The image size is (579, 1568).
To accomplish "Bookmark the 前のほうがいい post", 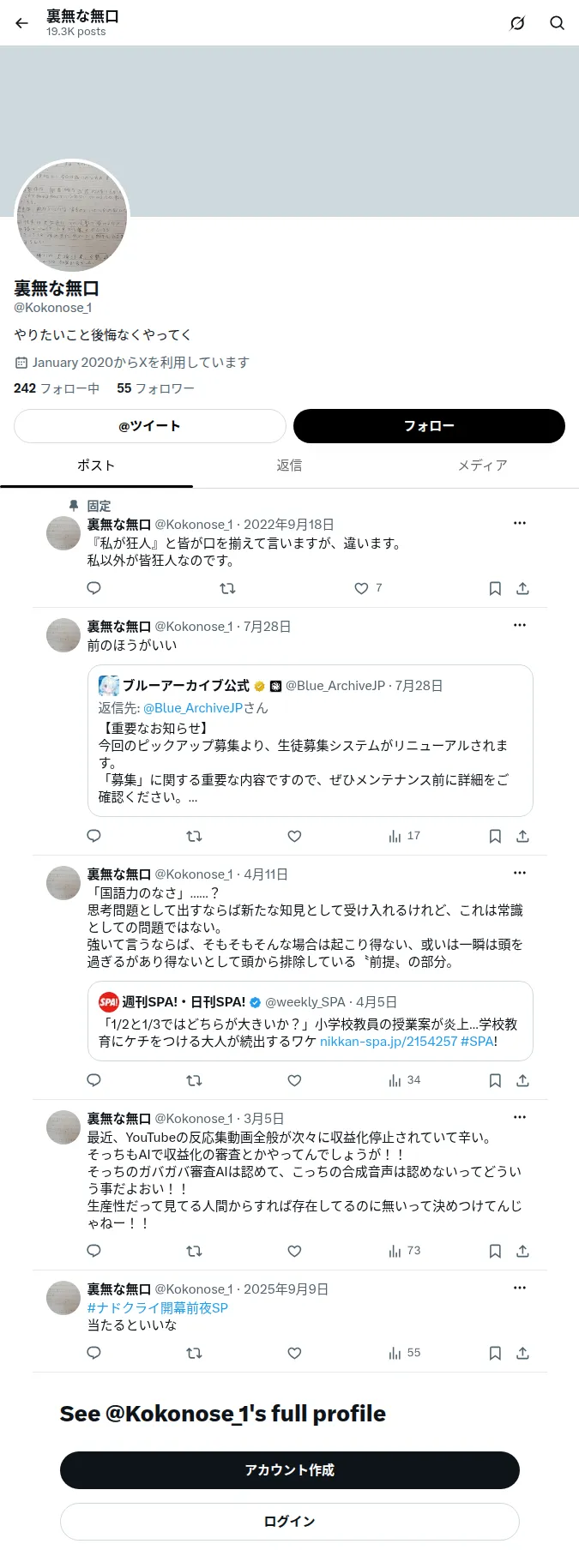I will pos(495,836).
